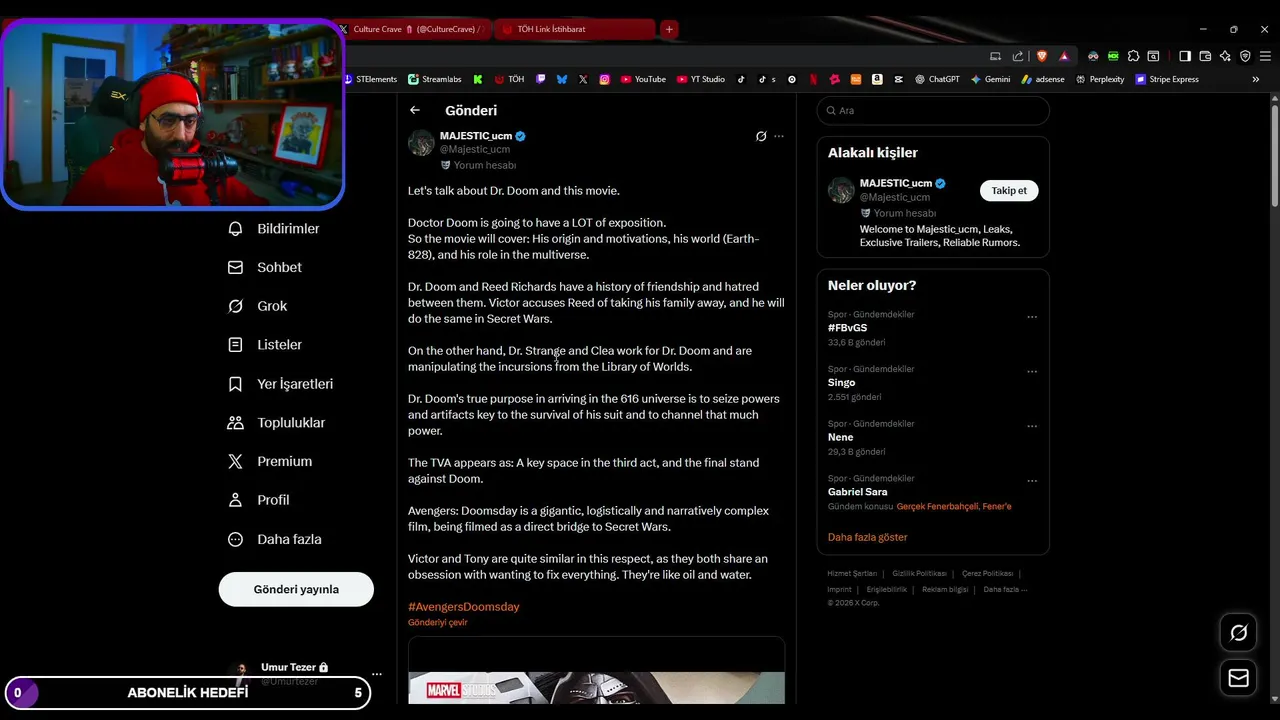Viewport: 1280px width, 720px height.
Task: Open the Netflix bookmark icon
Action: coord(813,79)
